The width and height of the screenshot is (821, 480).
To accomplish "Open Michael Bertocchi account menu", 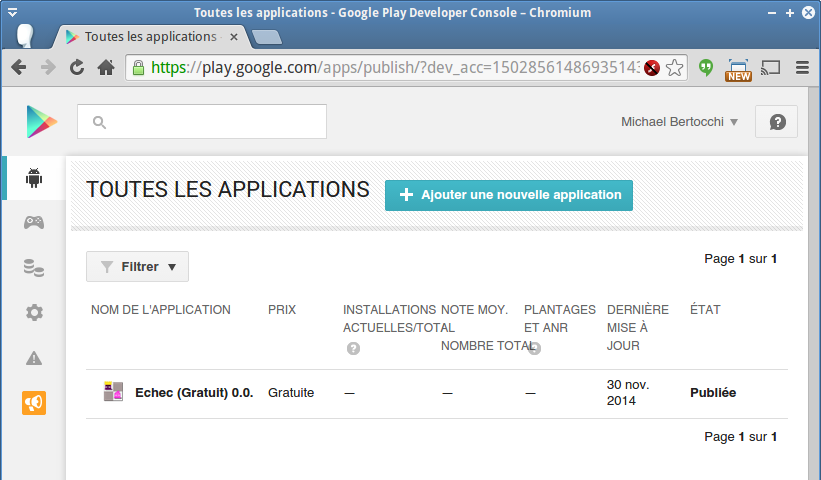I will [x=679, y=122].
